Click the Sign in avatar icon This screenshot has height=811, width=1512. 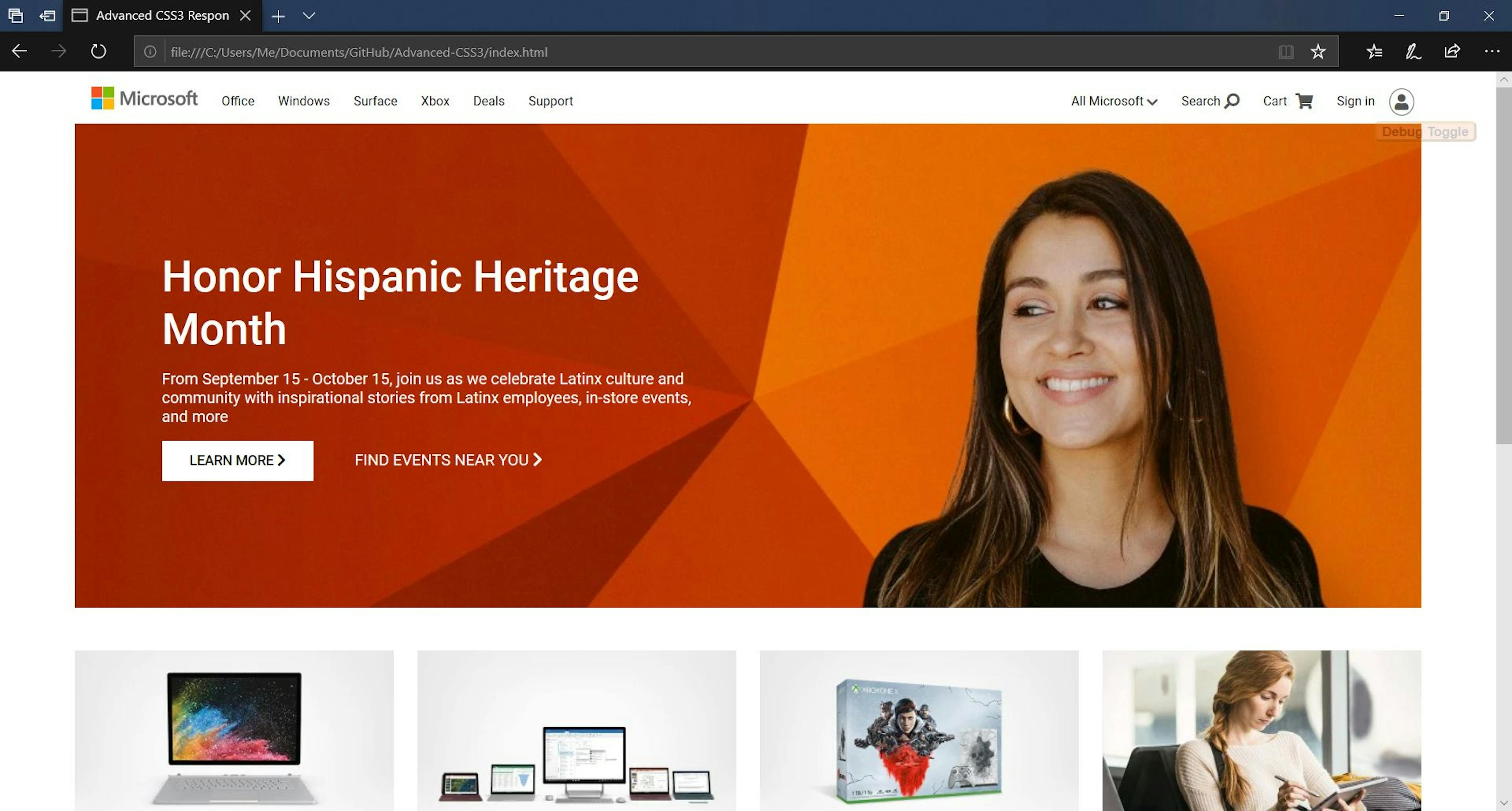pyautogui.click(x=1401, y=102)
